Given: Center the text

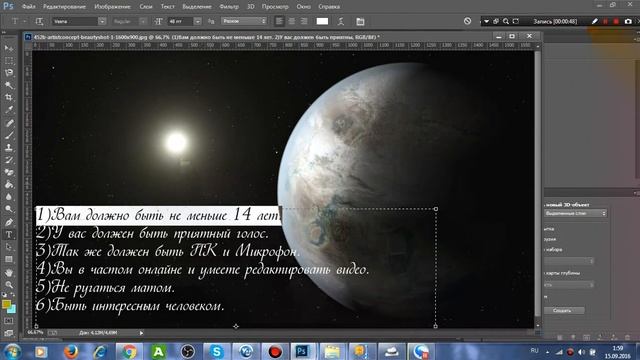Looking at the screenshot, I should point(292,21).
